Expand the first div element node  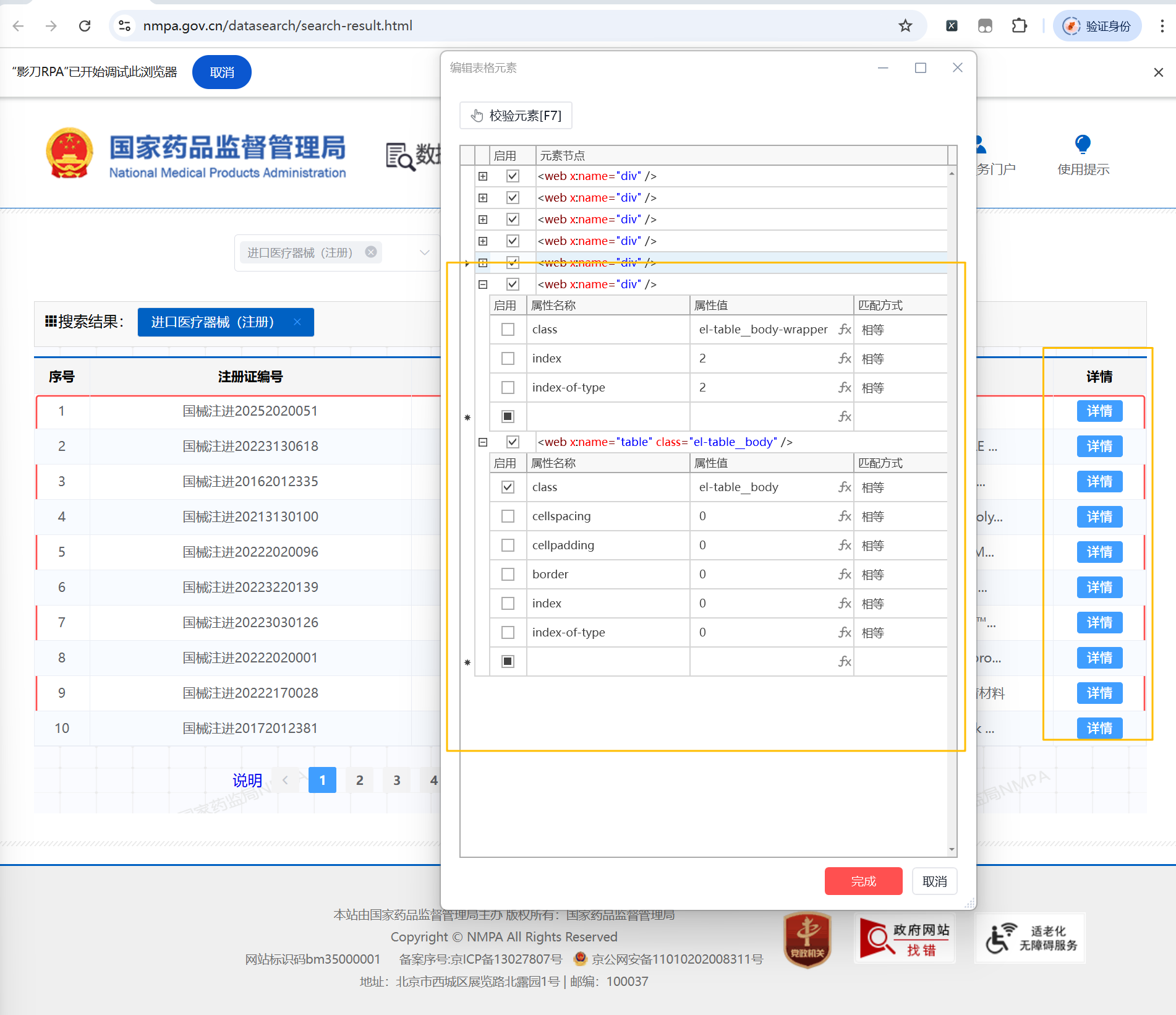click(483, 176)
